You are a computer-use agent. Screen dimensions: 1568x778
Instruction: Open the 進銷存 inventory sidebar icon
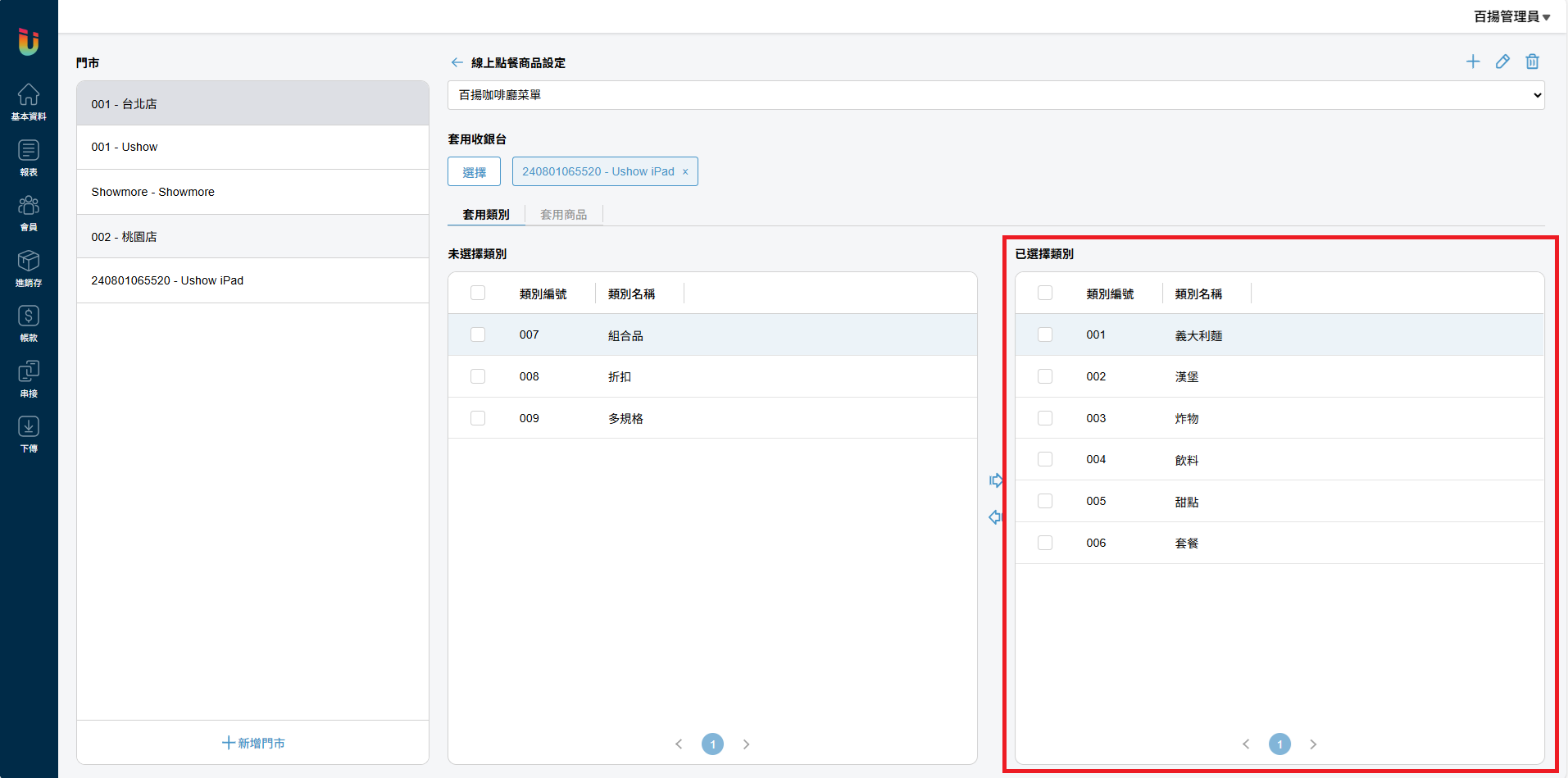pyautogui.click(x=29, y=268)
